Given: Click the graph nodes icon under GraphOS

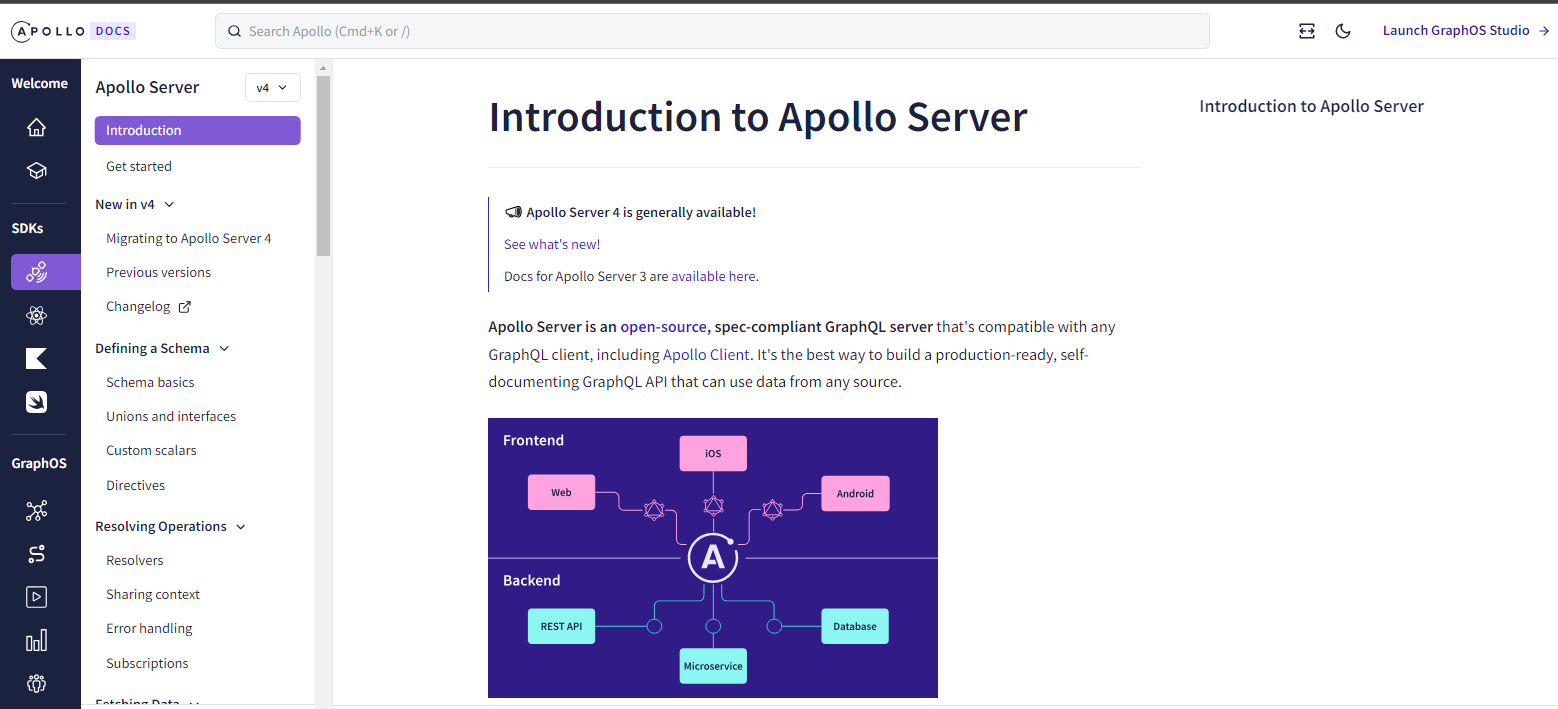Looking at the screenshot, I should coord(37,511).
